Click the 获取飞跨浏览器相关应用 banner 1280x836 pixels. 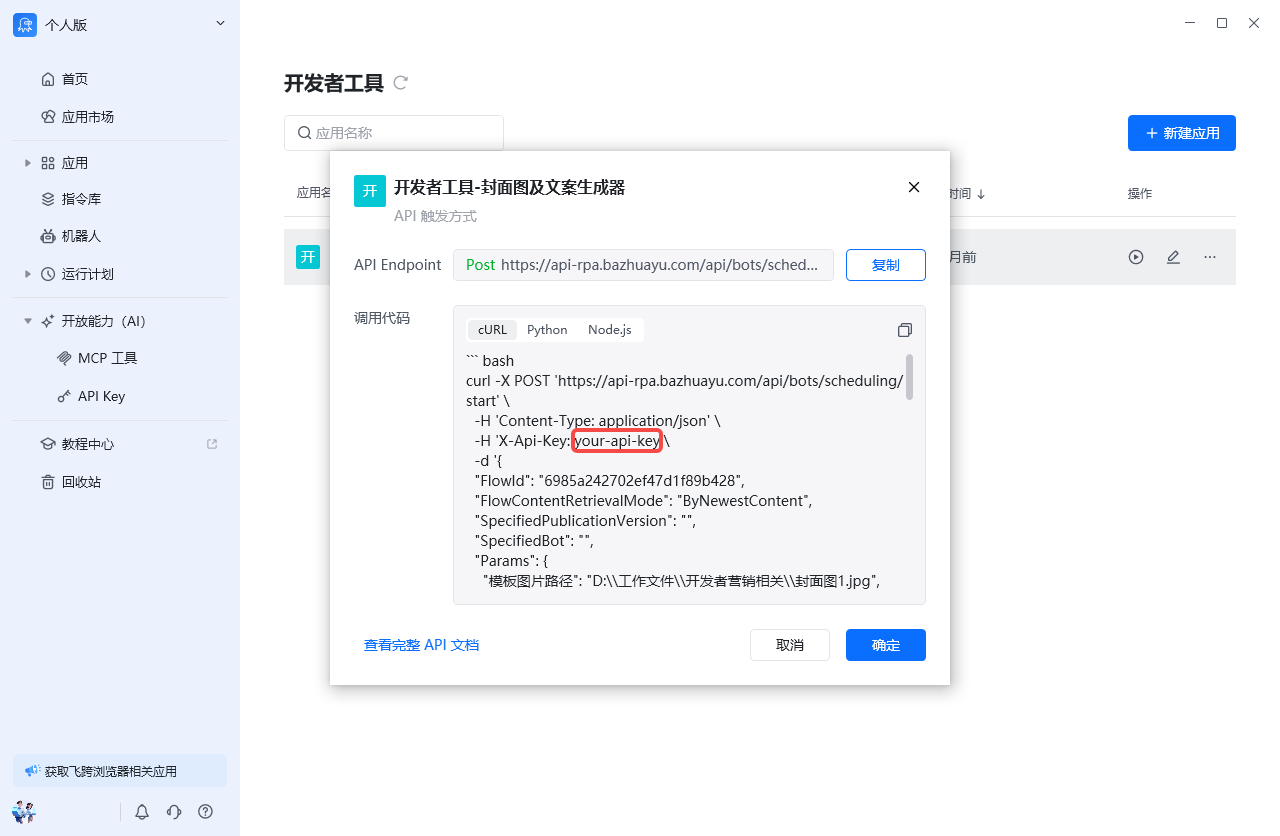[120, 771]
